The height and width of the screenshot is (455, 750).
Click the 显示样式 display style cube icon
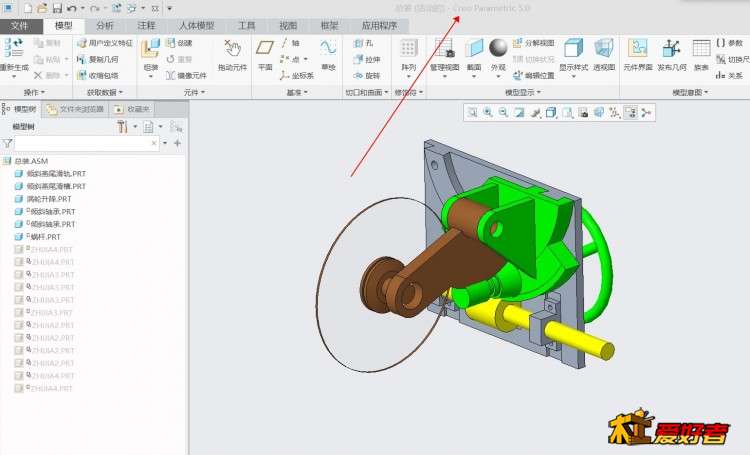574,48
